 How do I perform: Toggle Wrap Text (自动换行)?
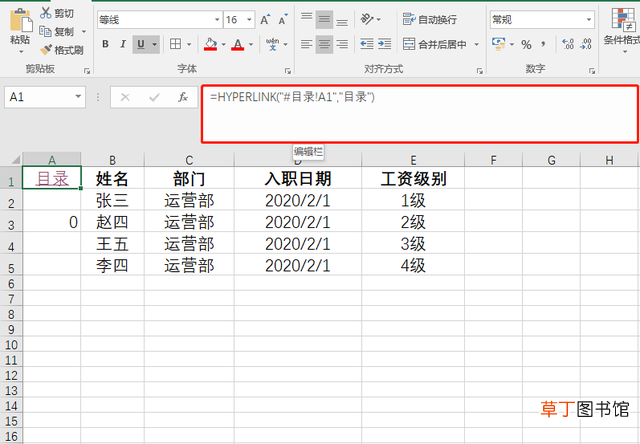point(430,19)
